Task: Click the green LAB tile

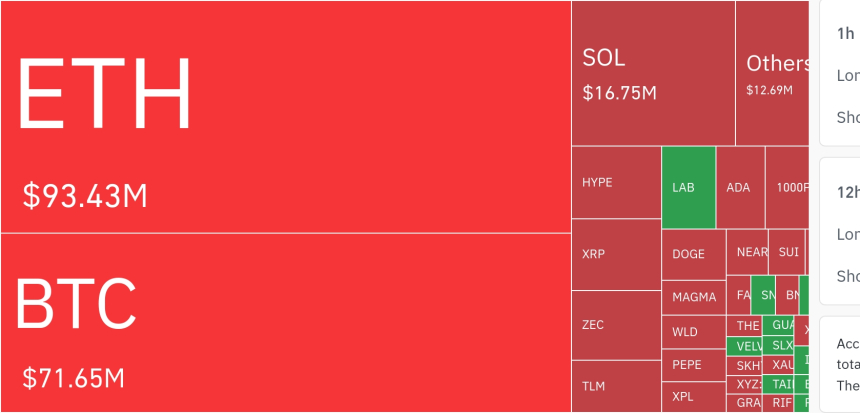Action: click(x=689, y=187)
